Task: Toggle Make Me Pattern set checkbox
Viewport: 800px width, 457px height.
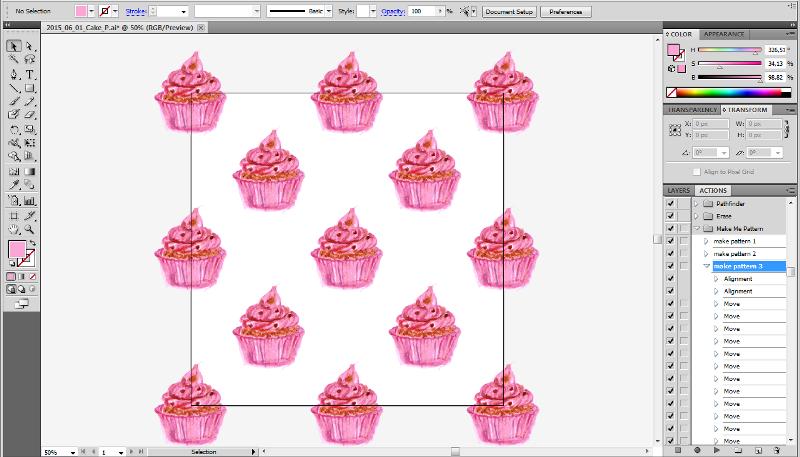Action: tap(670, 228)
